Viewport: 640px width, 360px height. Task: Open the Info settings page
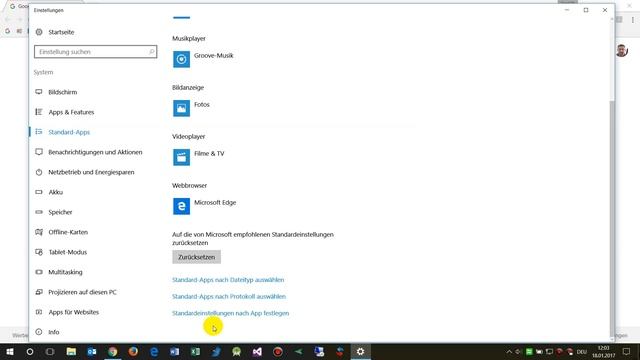53,332
